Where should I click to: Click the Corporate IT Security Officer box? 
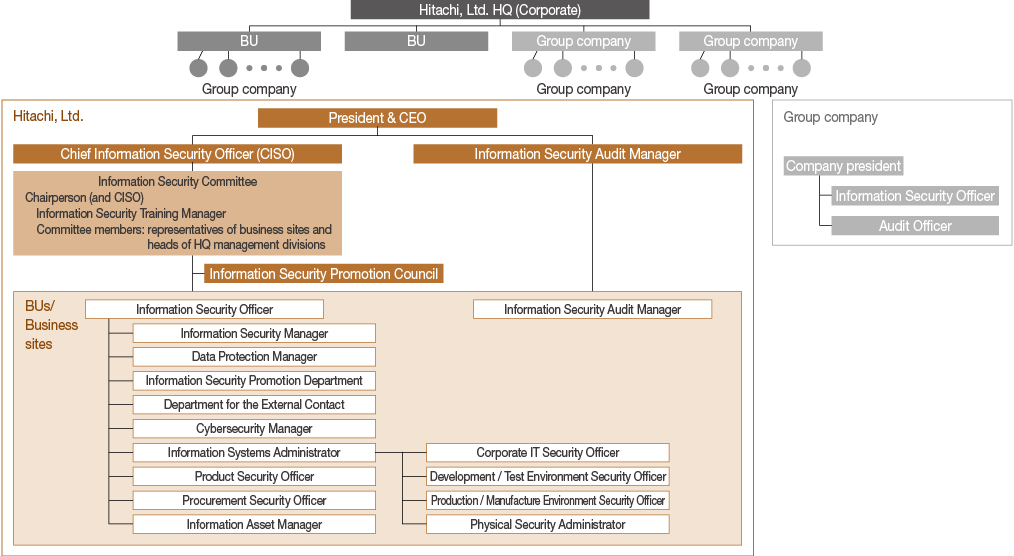click(548, 453)
